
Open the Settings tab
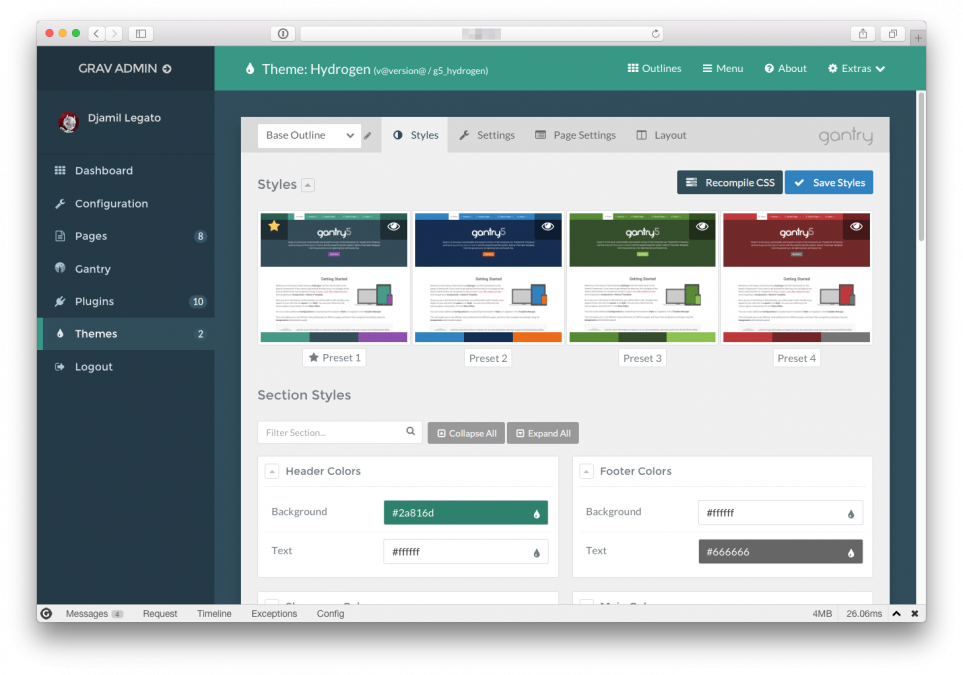pos(487,135)
